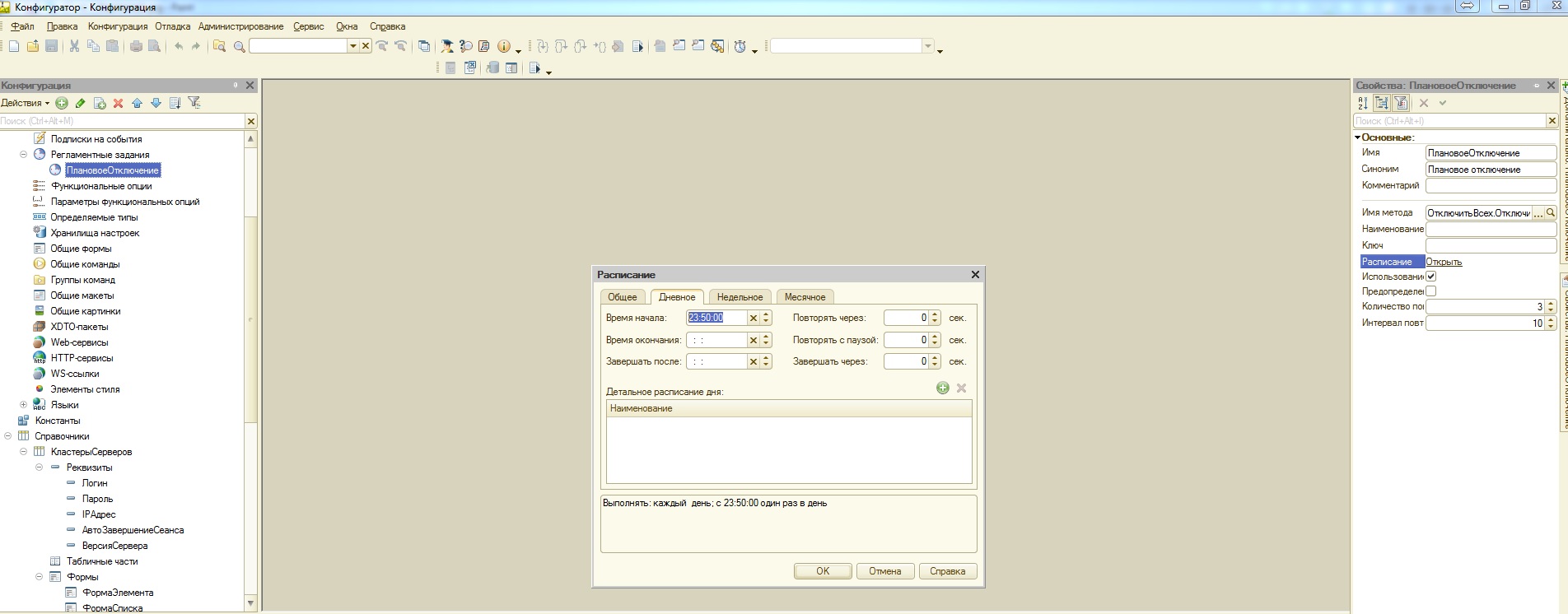Open the Отладка menu
1568x614 pixels.
(x=173, y=26)
